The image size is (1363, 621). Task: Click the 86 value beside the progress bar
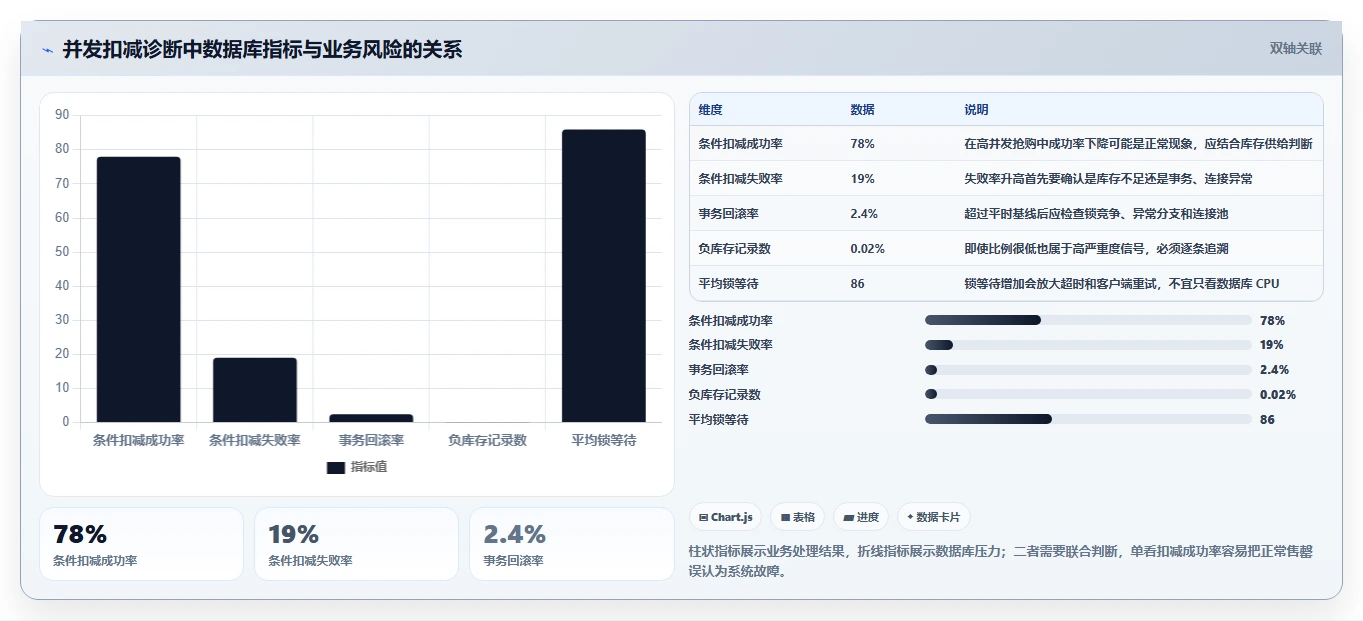tap(1267, 420)
